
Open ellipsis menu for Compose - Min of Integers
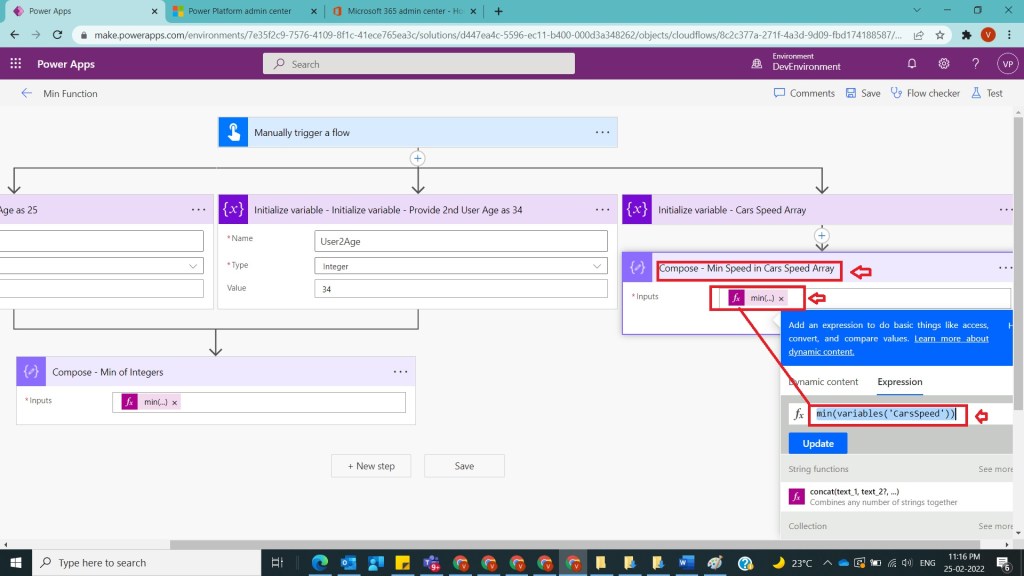[400, 371]
